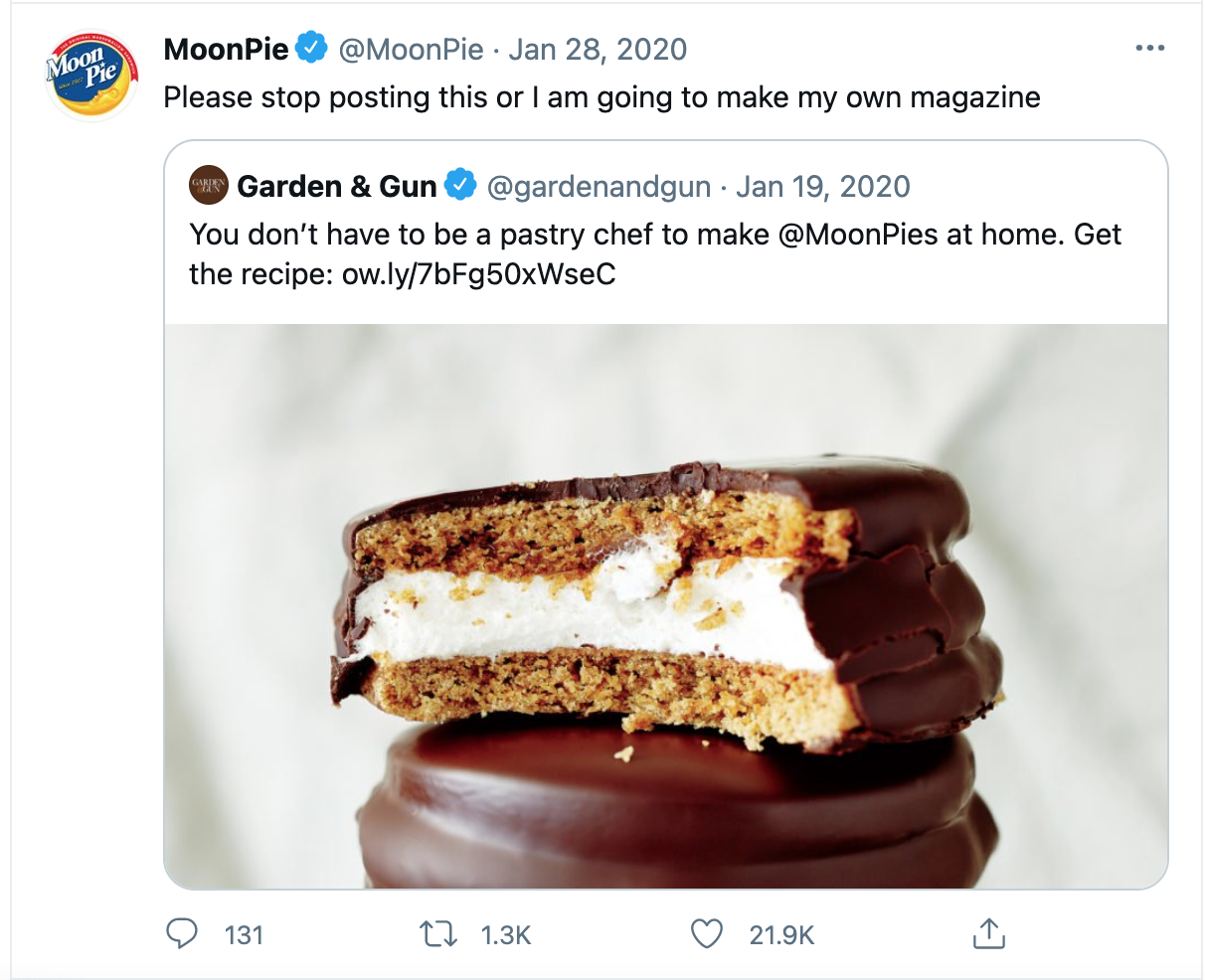Click the Garden & Gun account name
Image resolution: width=1205 pixels, height=980 pixels.
337,186
